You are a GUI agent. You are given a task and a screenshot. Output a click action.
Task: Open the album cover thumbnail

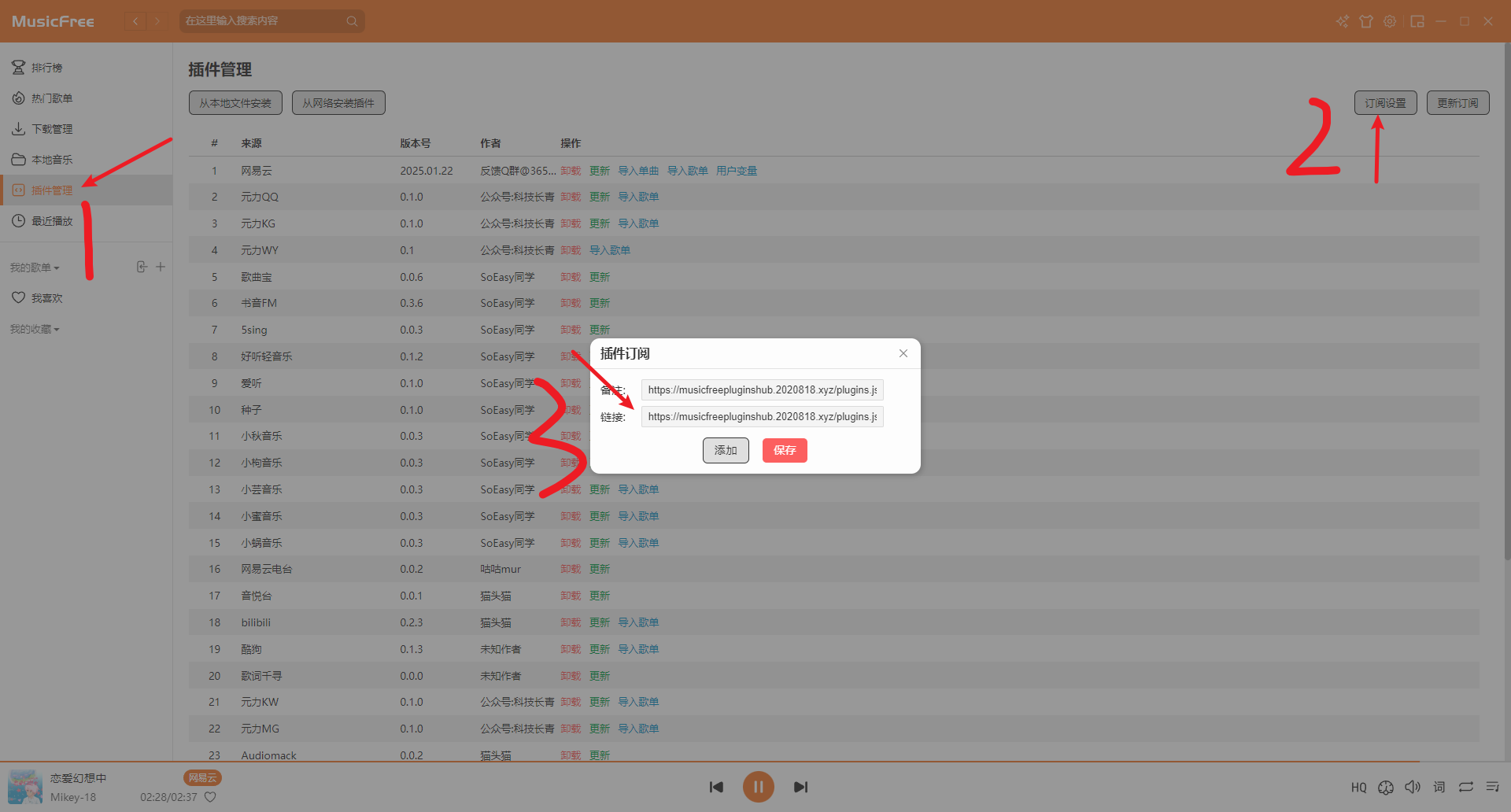pyautogui.click(x=25, y=787)
